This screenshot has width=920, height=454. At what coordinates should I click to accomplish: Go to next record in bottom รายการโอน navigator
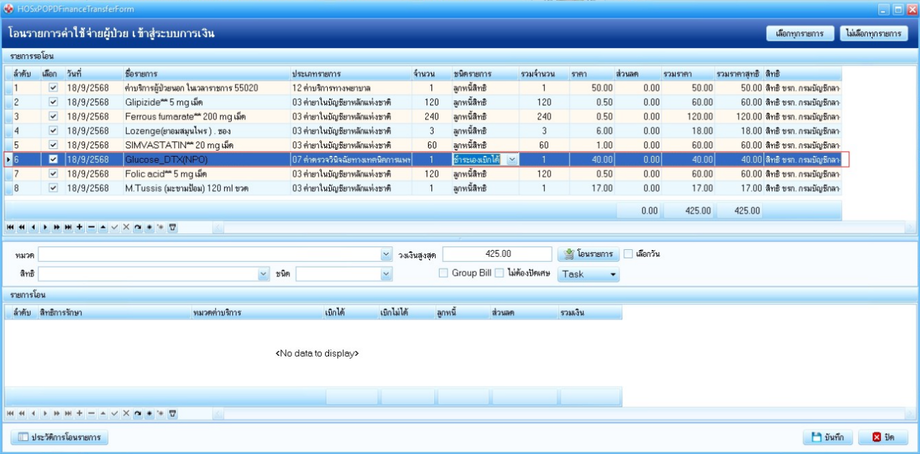(x=45, y=413)
